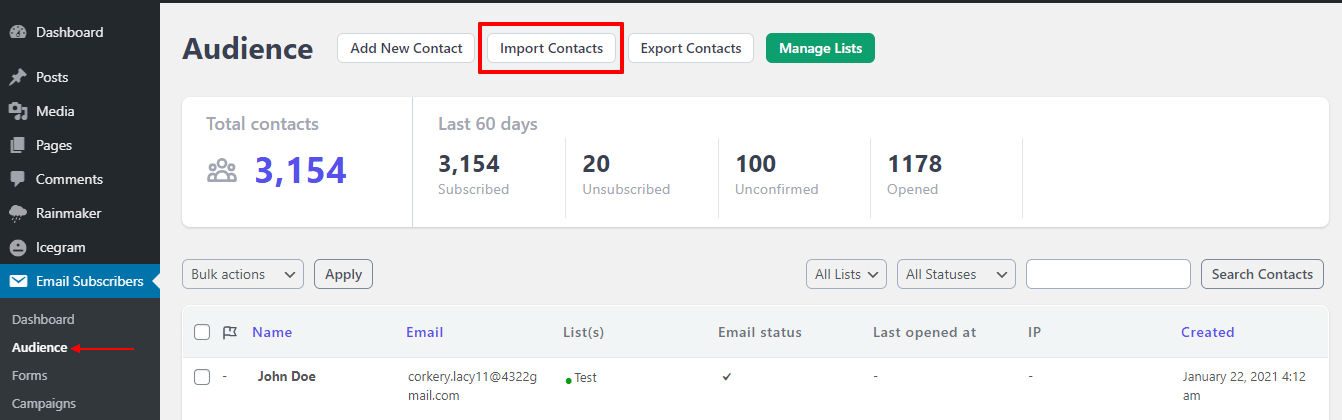Open the Dashboard gauge icon in sidebar

(18, 32)
